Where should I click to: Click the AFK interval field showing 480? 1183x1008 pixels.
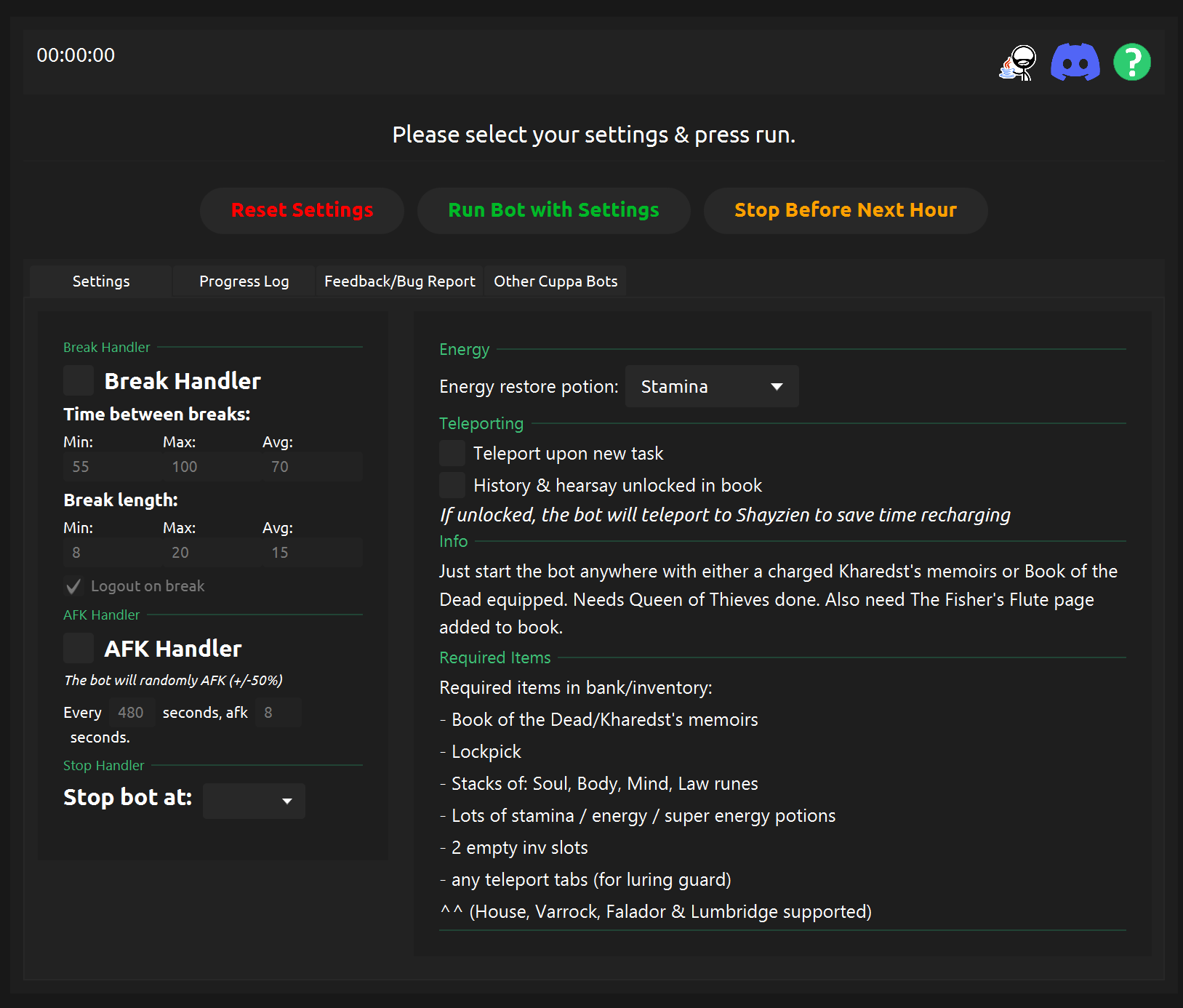tap(132, 713)
